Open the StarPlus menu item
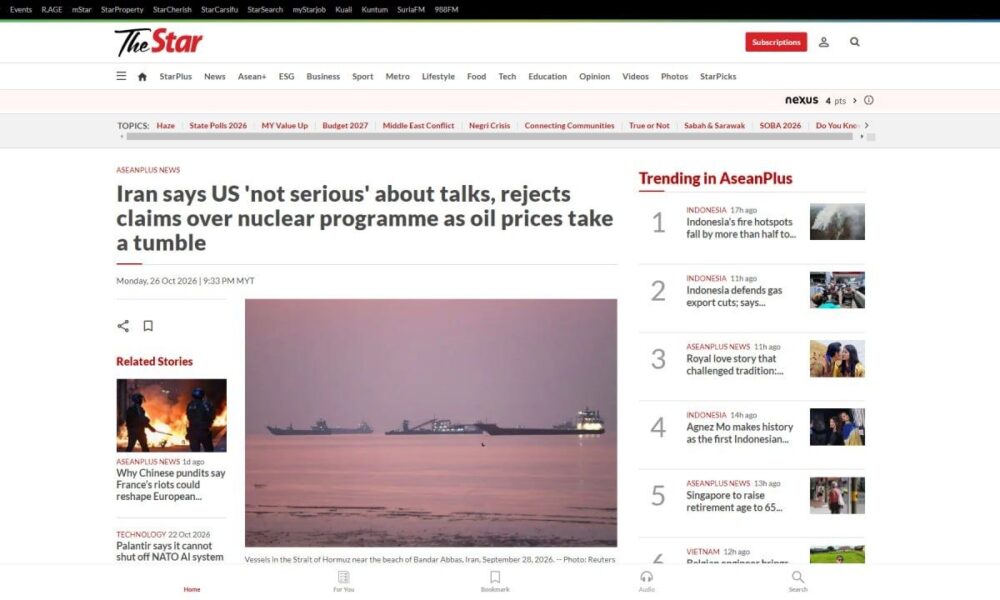This screenshot has height=600, width=1000. (175, 77)
